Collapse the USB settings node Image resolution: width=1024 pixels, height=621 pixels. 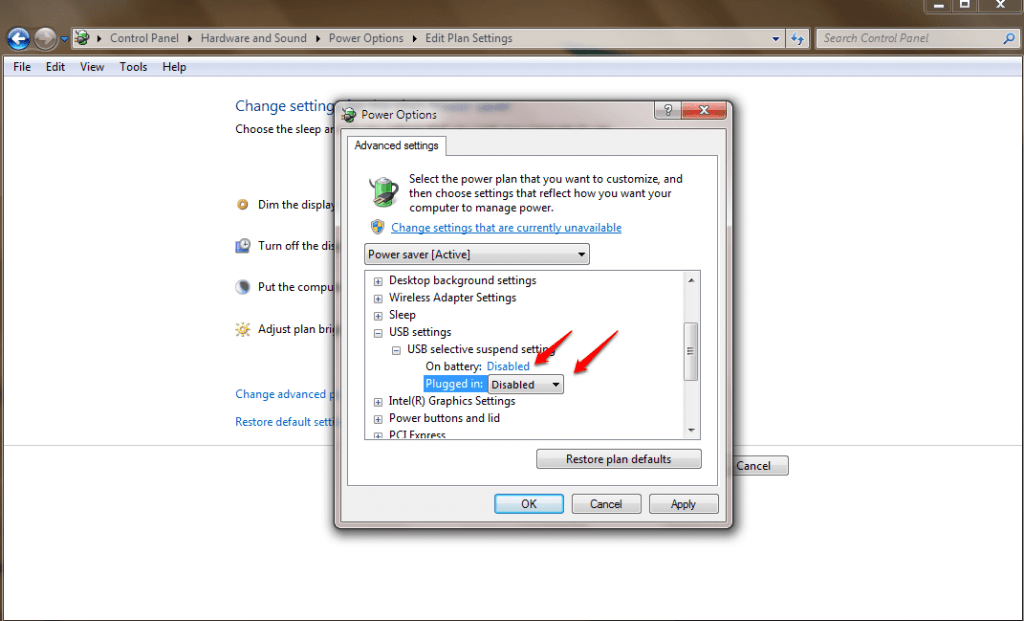click(378, 332)
